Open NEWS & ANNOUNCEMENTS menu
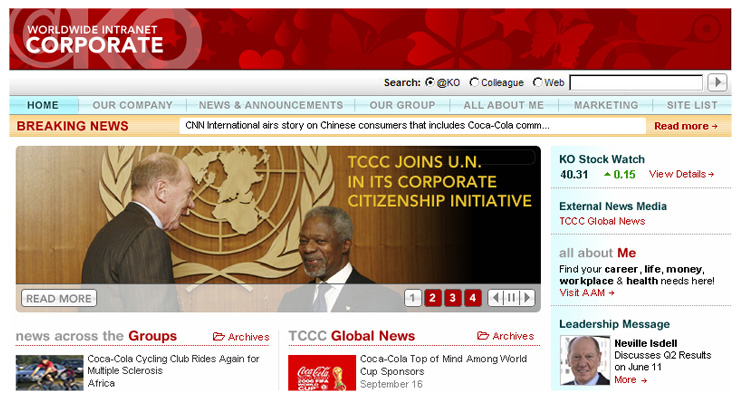Screen dimensions: 741x400 coord(271,105)
